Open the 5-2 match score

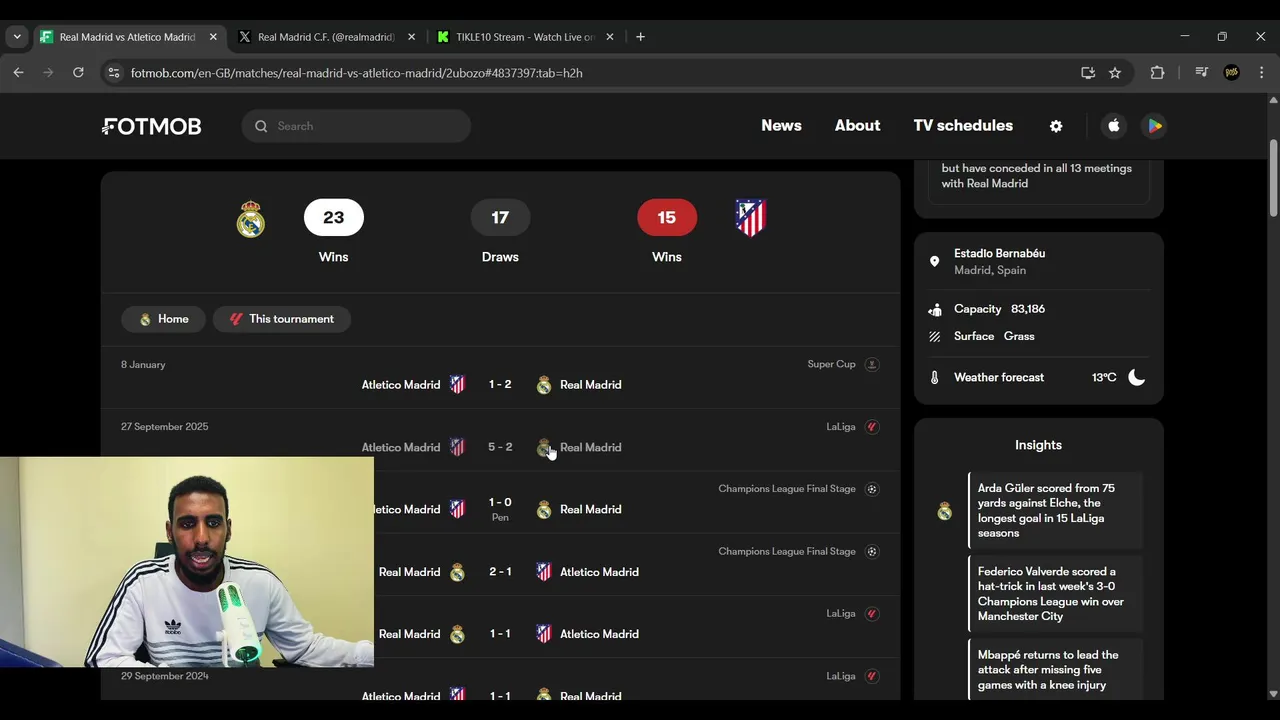500,447
